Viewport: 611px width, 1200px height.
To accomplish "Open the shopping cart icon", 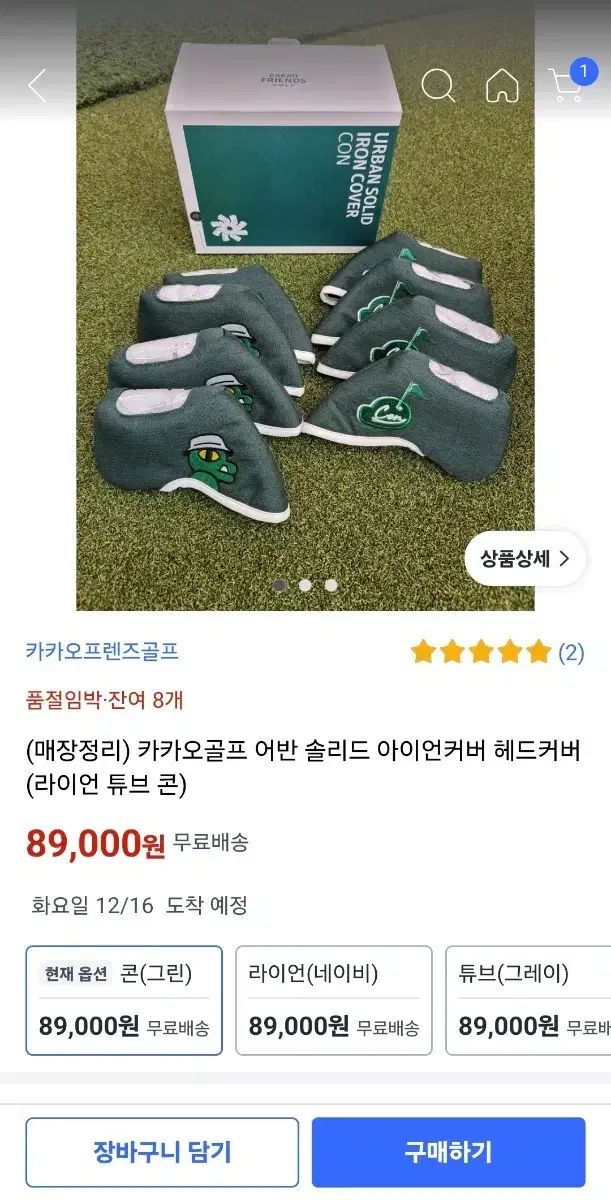I will tap(565, 88).
